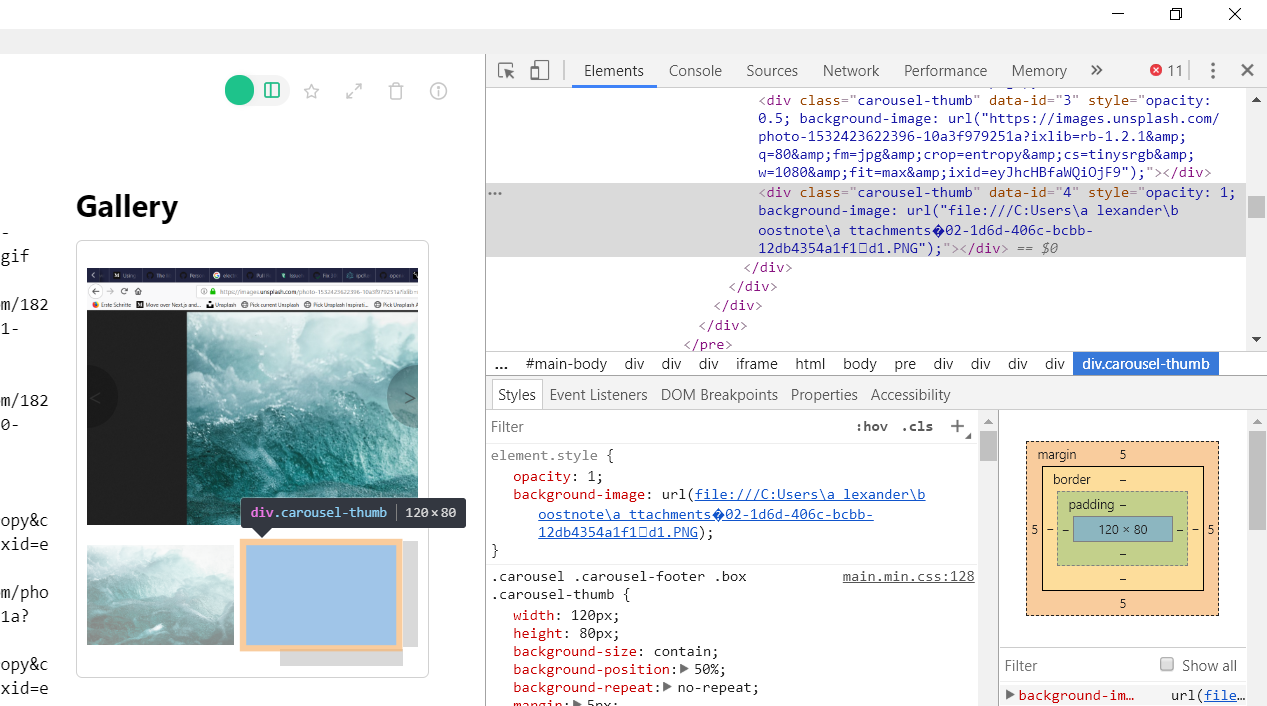Open the Performance tab

[x=945, y=70]
